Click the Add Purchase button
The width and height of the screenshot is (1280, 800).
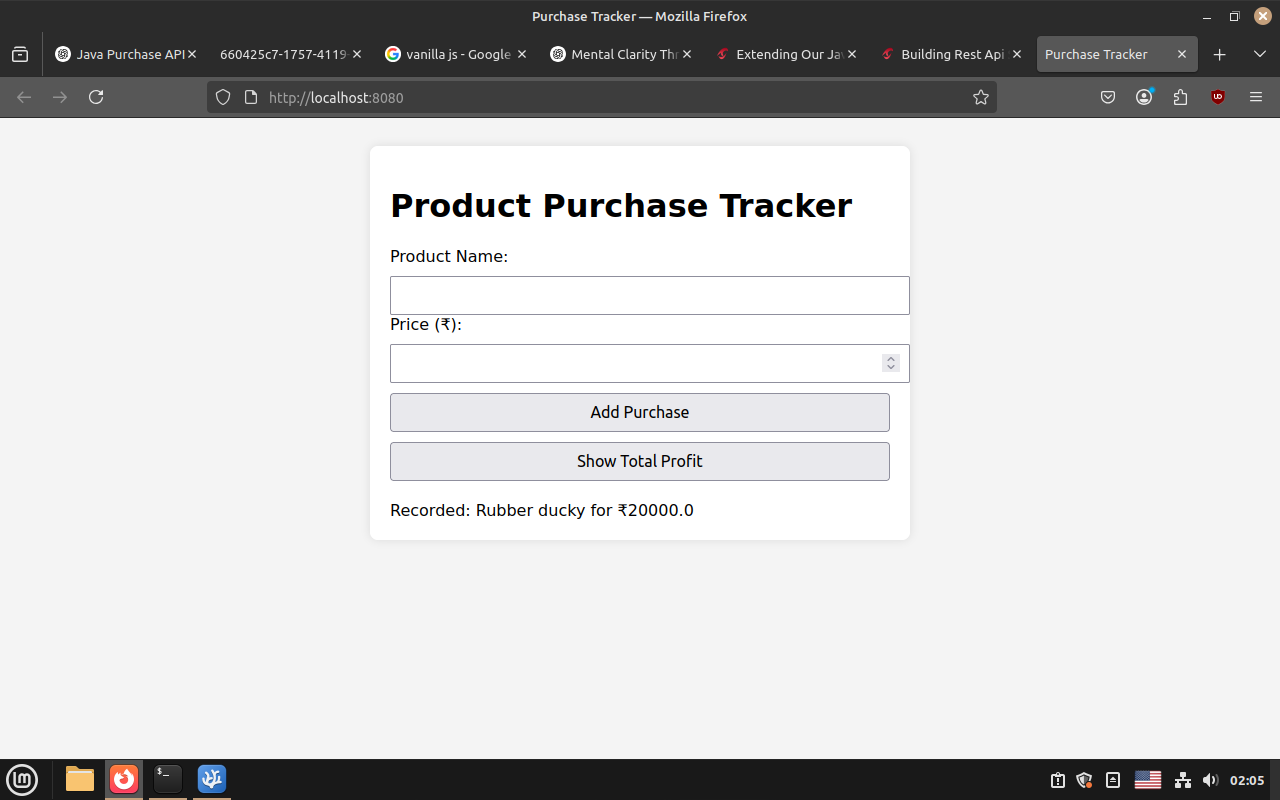point(639,412)
